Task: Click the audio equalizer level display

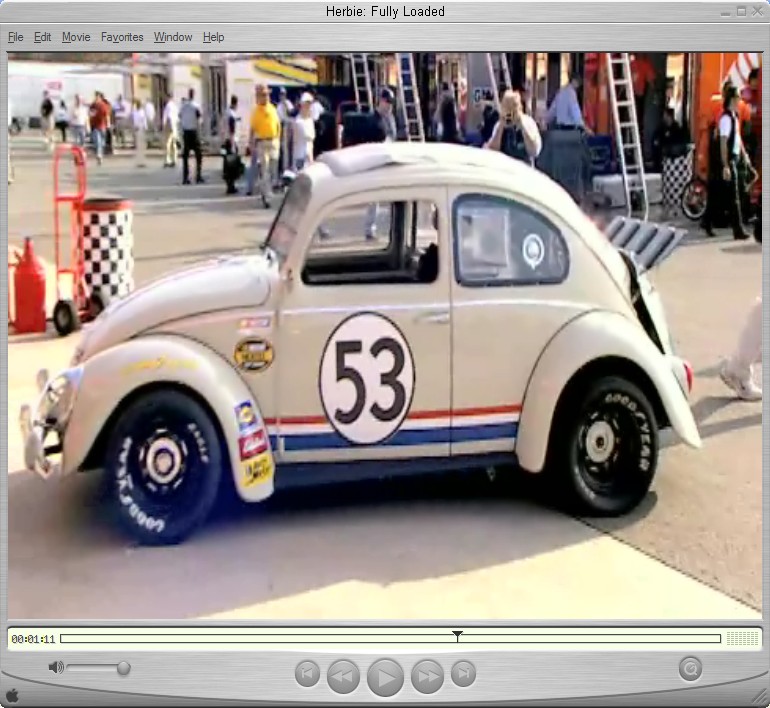Action: coord(742,638)
